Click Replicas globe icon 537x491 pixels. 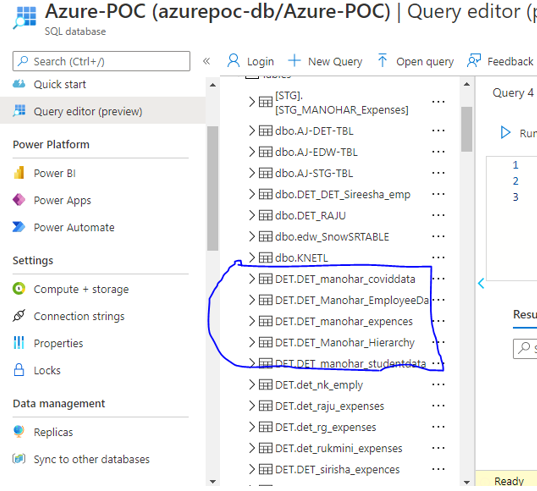point(19,431)
